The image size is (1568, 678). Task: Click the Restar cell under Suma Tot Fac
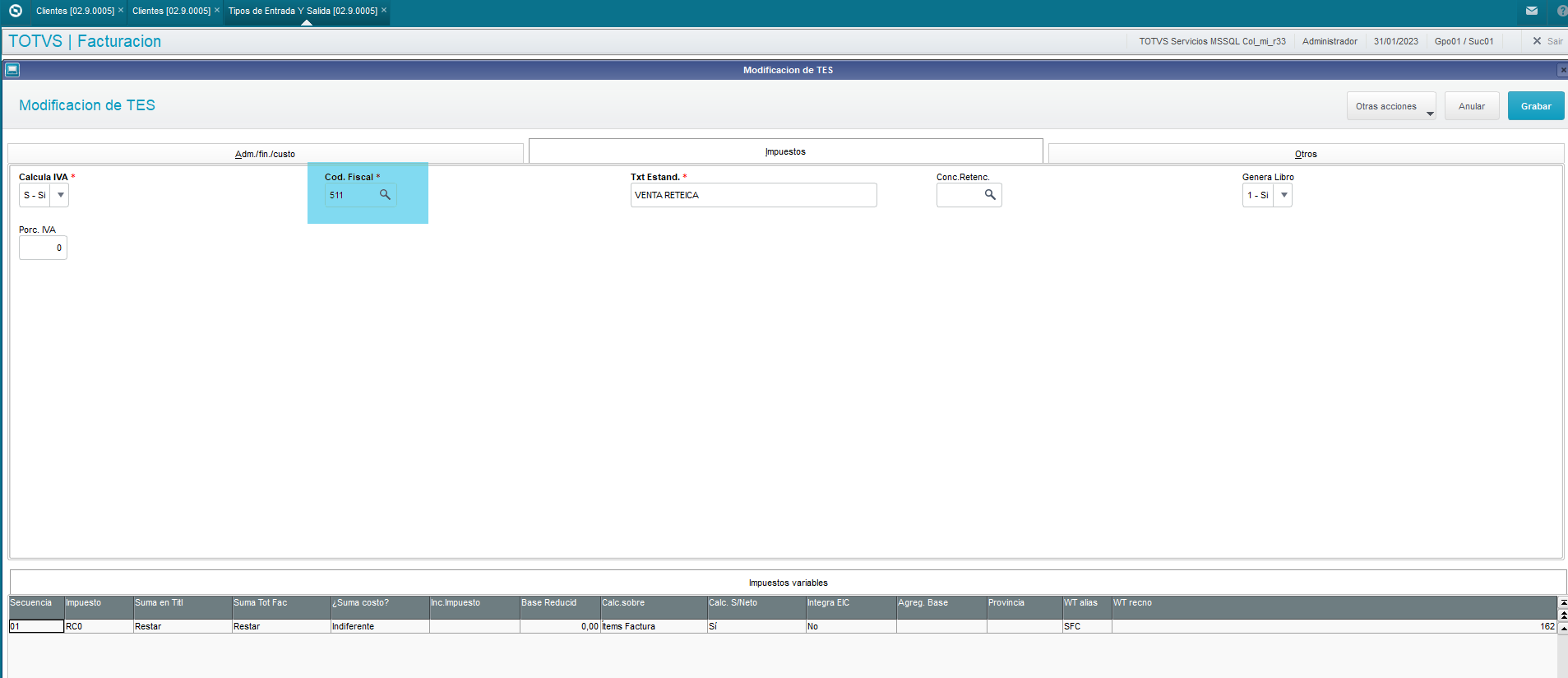[x=281, y=626]
